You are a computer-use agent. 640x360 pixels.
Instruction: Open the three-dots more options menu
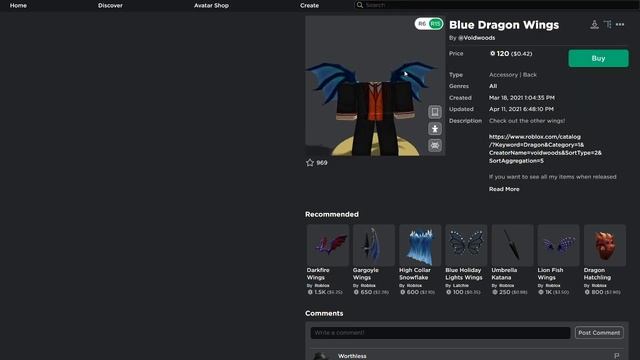(x=620, y=24)
